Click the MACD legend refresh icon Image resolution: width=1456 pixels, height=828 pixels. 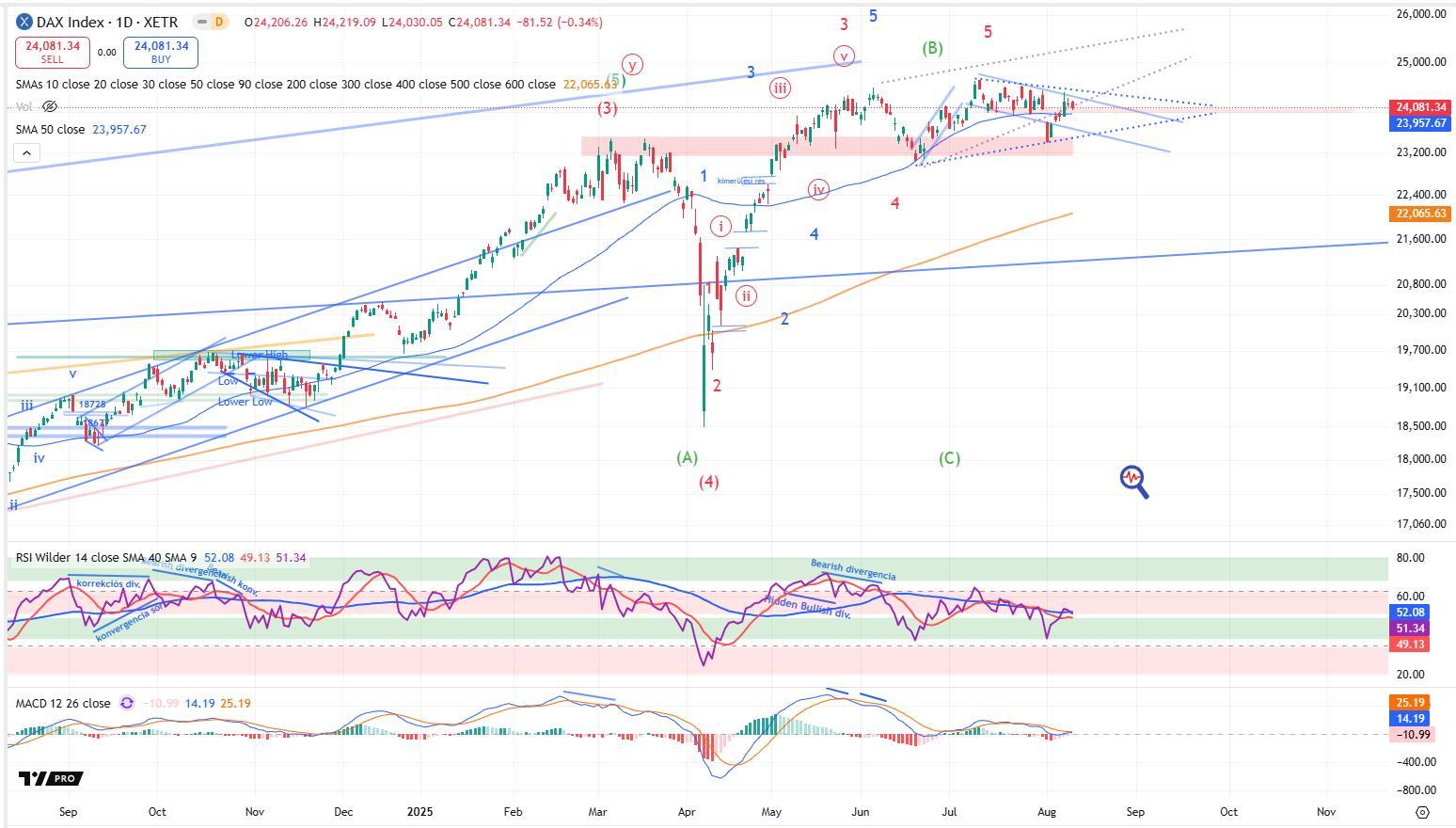coord(127,703)
